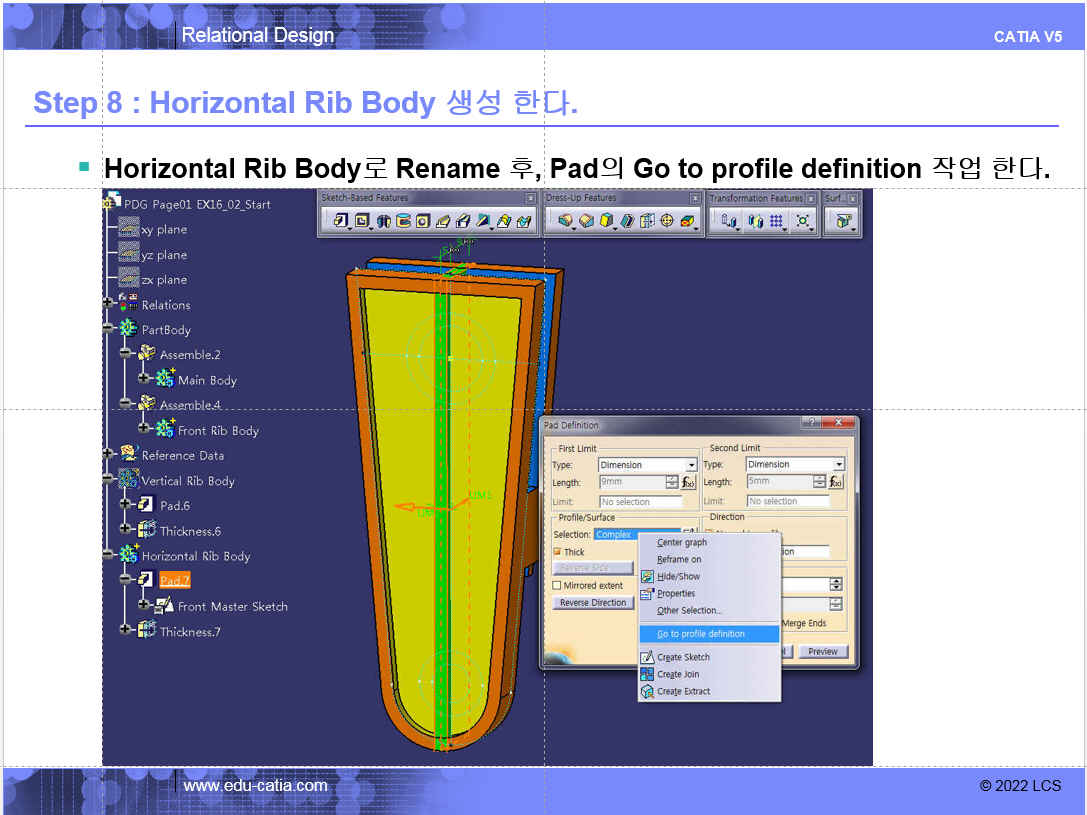Open First Limit Type dropdown
Screen dimensions: 1087x815
[x=691, y=465]
